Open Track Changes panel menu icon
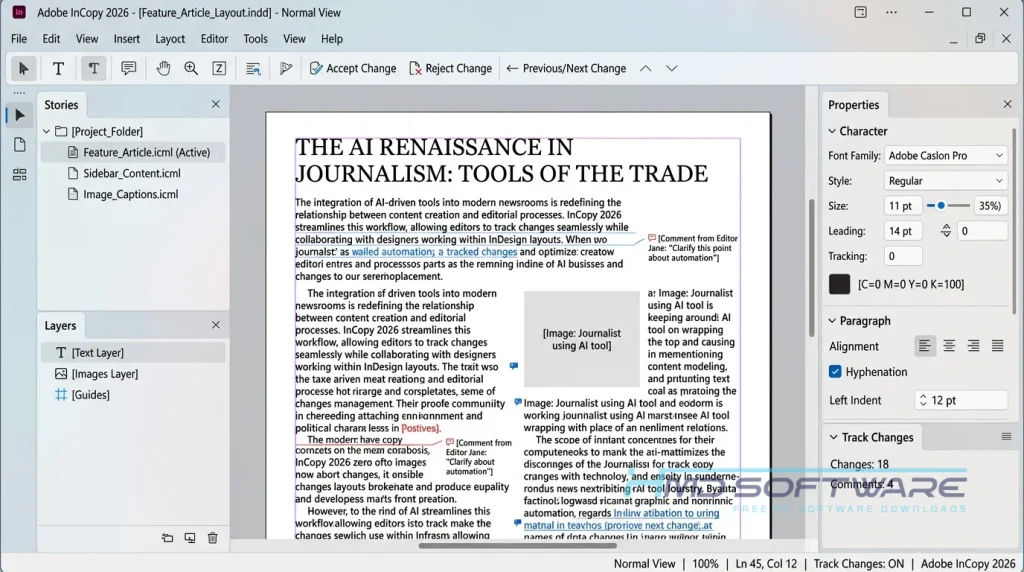The width and height of the screenshot is (1024, 572). click(x=1006, y=437)
